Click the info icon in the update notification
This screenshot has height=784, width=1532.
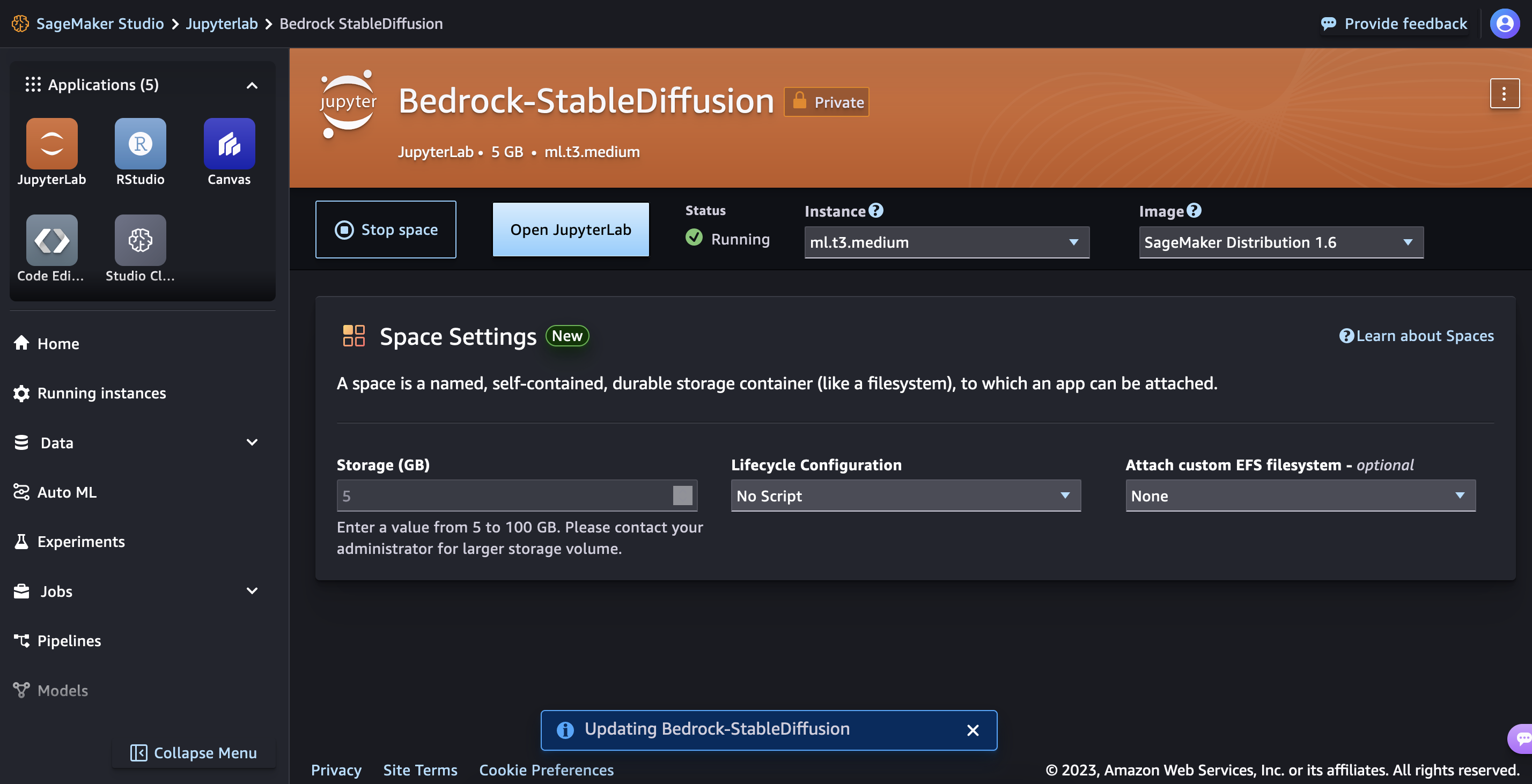565,730
